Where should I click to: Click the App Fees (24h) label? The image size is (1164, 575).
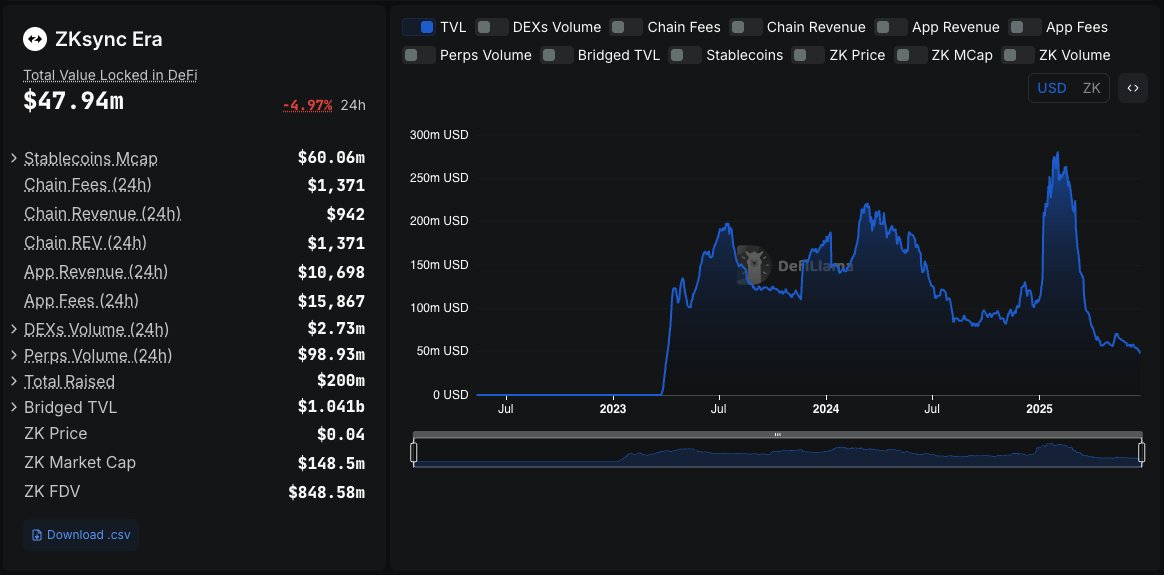(x=82, y=300)
